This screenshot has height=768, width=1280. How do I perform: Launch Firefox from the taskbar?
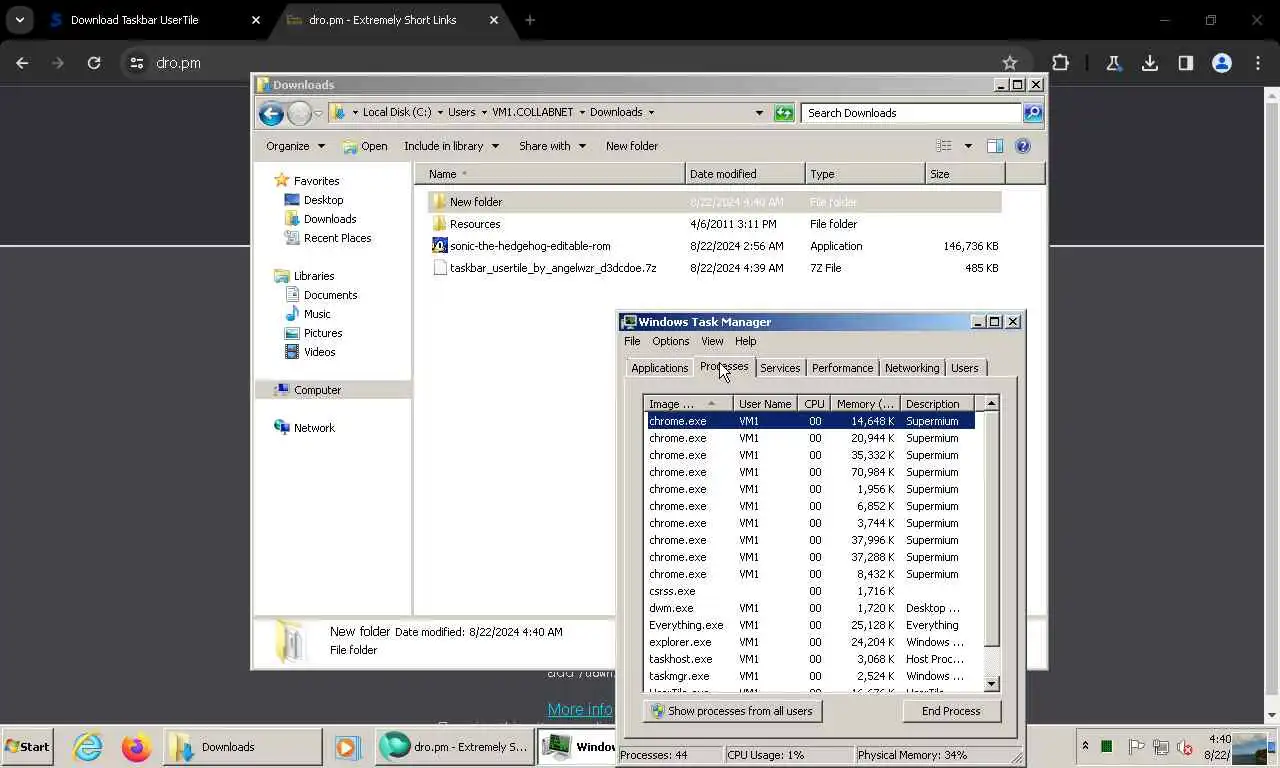tap(137, 747)
